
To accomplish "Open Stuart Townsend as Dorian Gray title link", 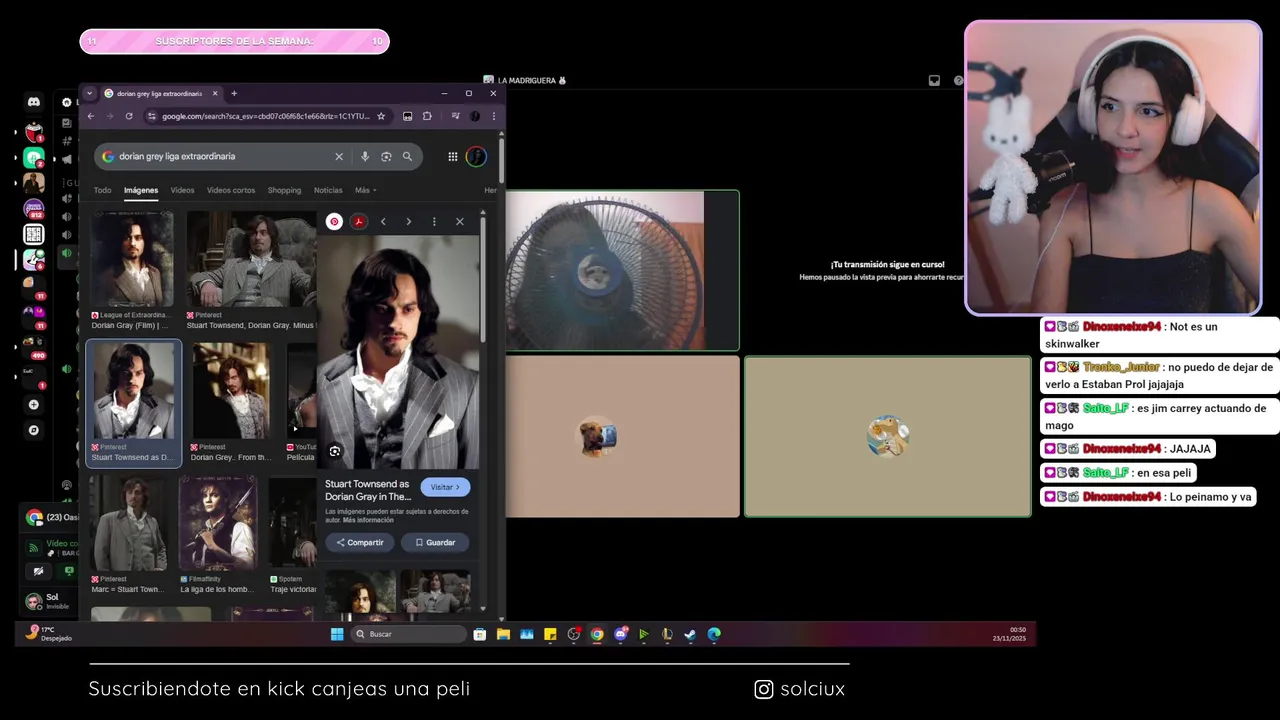I will click(368, 490).
